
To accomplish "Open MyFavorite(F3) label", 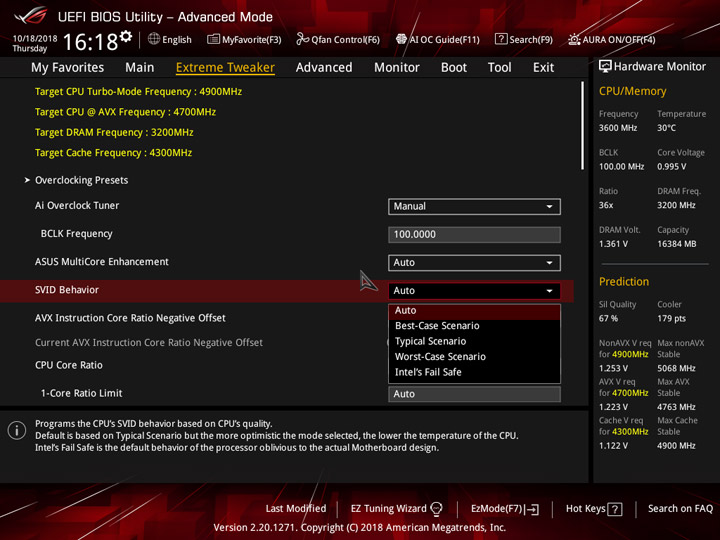I will (x=252, y=40).
